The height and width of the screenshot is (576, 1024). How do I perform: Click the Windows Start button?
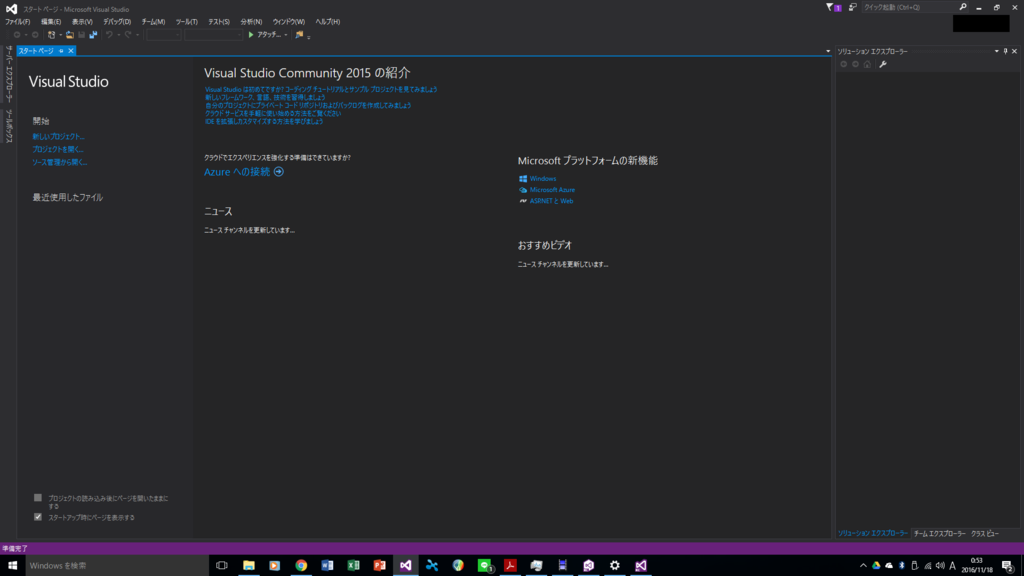tap(12, 566)
